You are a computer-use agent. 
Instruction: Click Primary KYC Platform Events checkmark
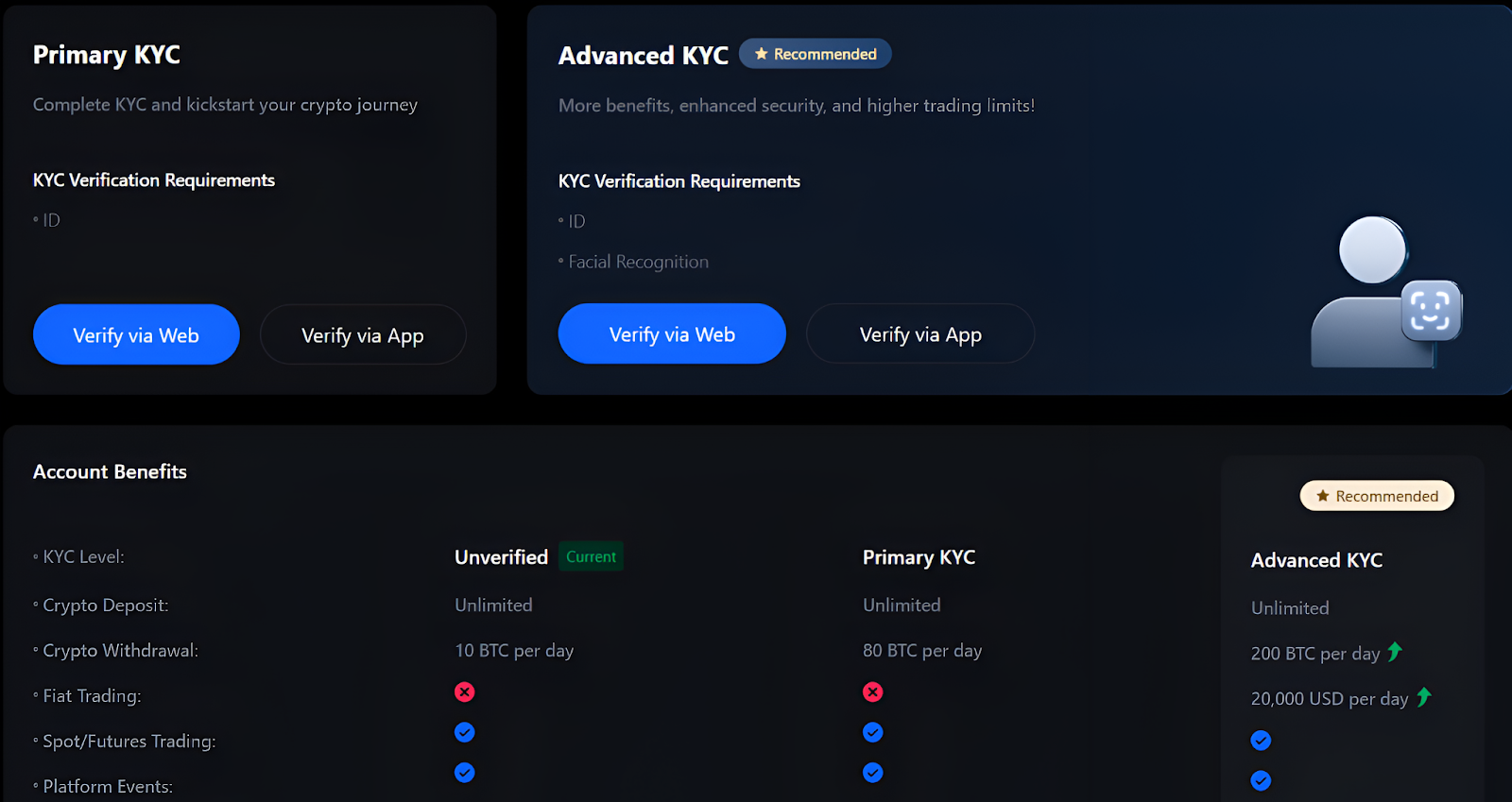(872, 773)
